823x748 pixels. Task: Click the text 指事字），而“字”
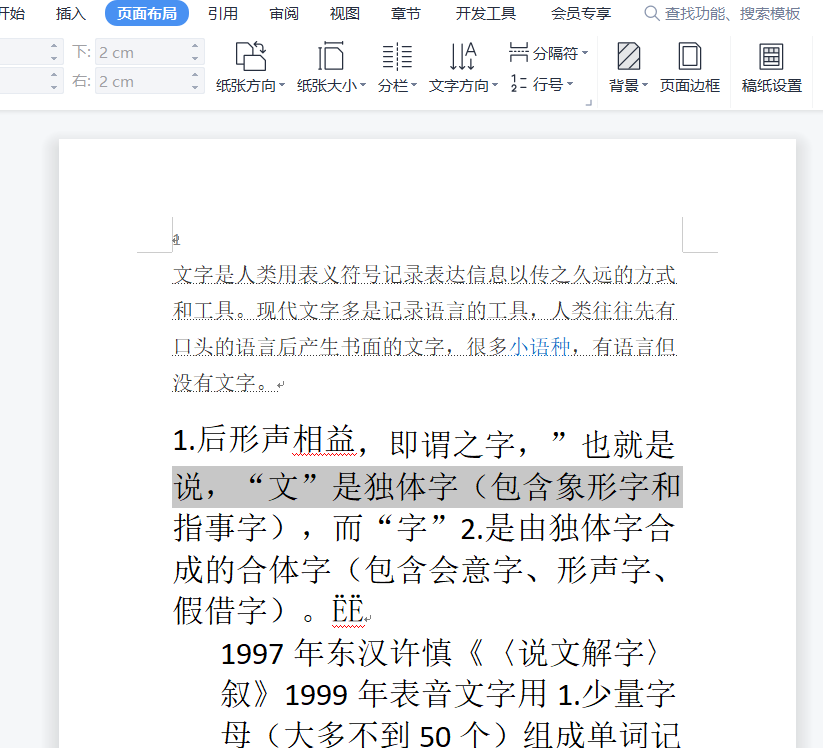click(310, 528)
